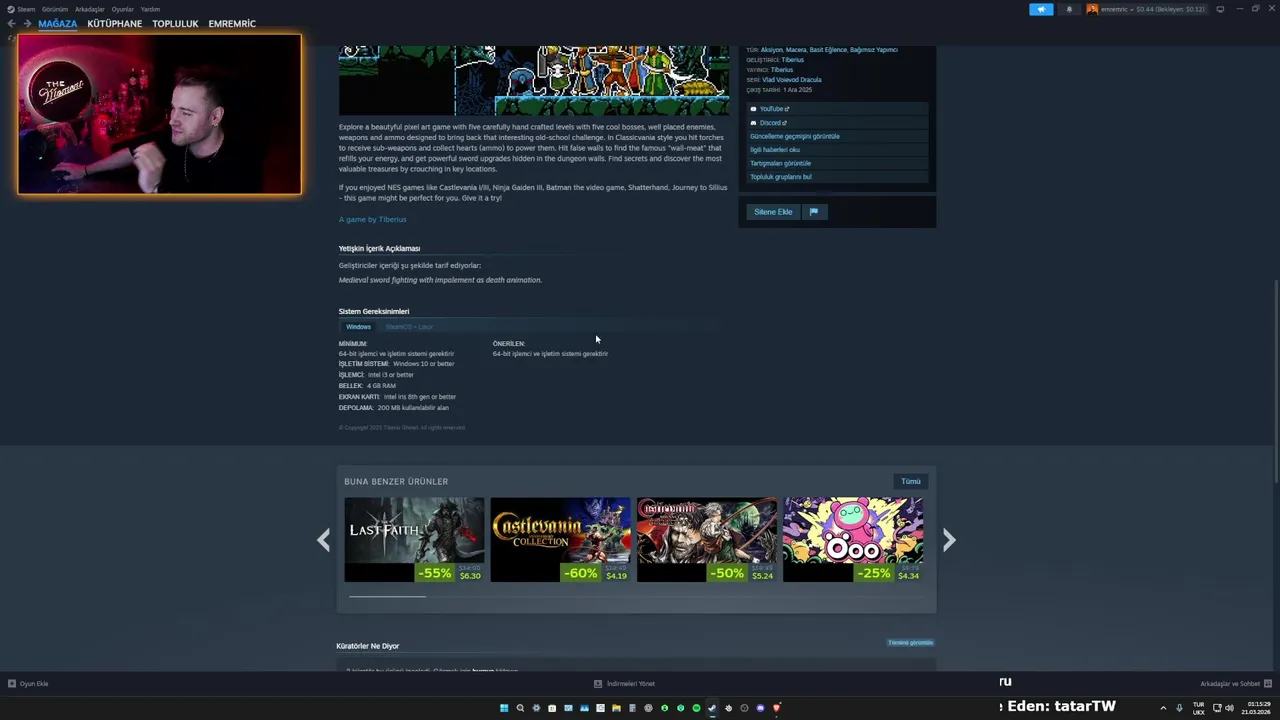Open the Arkadaşlar menu
Image resolution: width=1280 pixels, height=720 pixels.
click(x=90, y=9)
